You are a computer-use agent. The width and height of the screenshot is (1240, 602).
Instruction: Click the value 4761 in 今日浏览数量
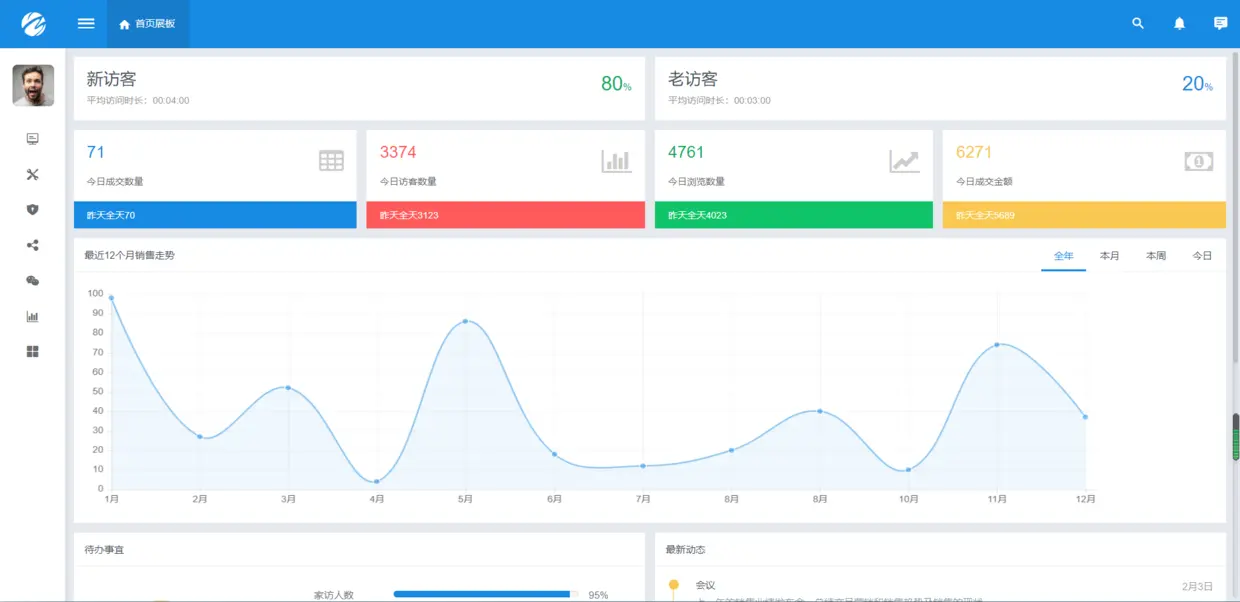point(686,152)
